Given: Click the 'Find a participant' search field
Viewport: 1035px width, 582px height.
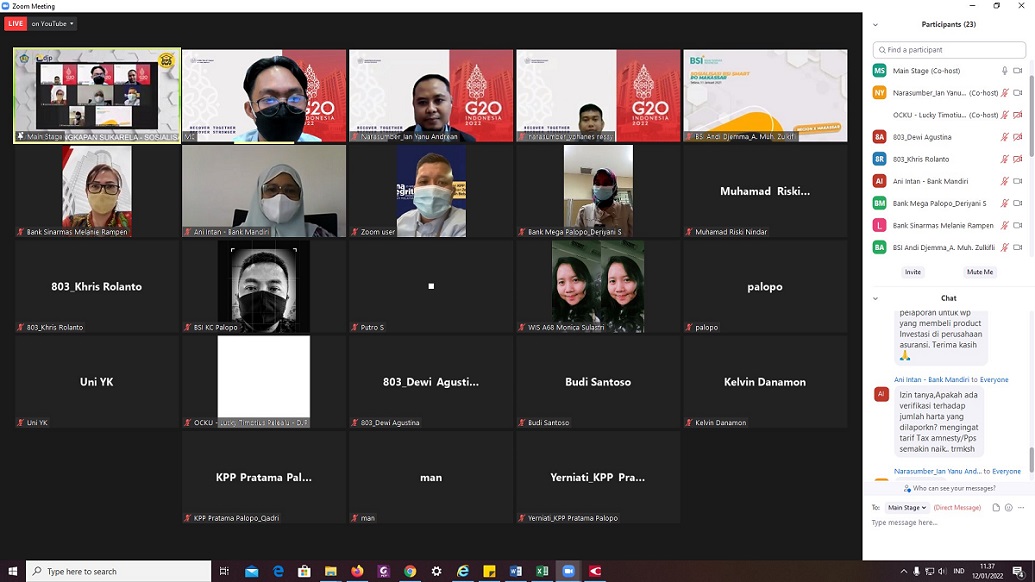Looking at the screenshot, I should (948, 49).
